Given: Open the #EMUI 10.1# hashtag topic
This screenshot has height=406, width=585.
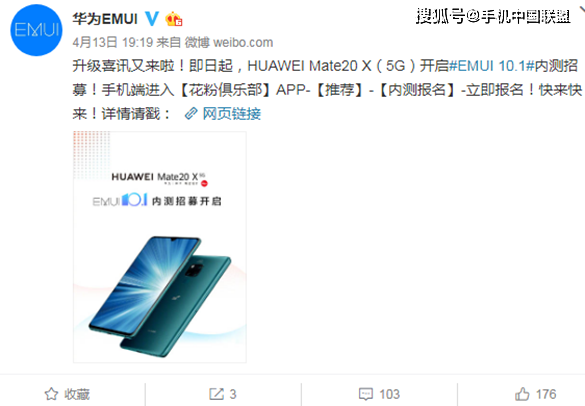Looking at the screenshot, I should coord(492,66).
